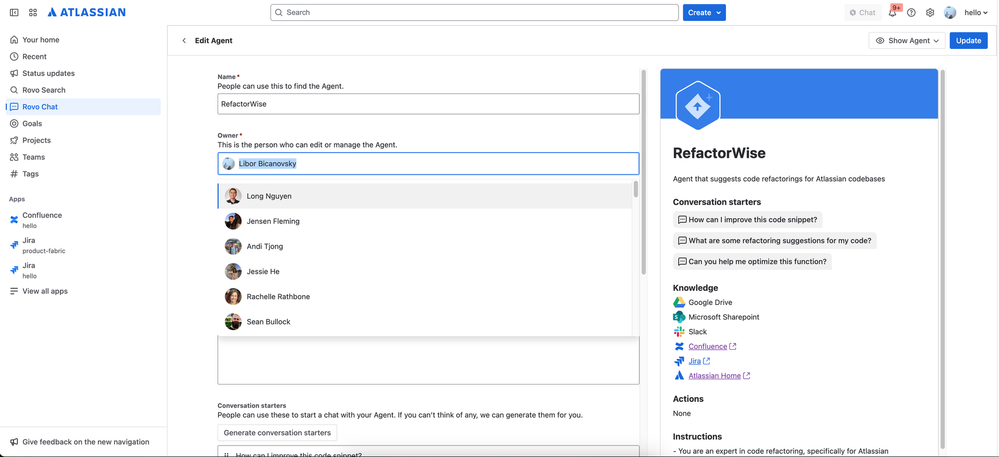Open the notifications bell
Viewport: 999px width, 457px height.
point(893,12)
